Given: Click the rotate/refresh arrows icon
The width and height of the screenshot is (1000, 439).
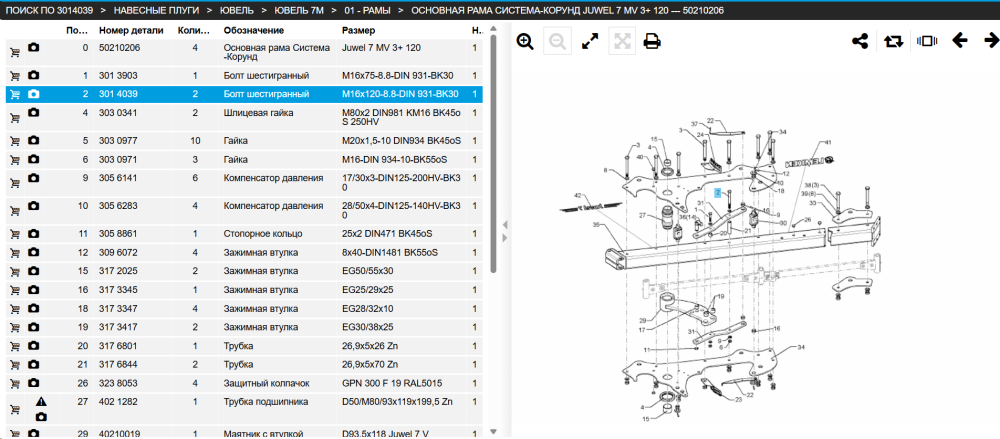Looking at the screenshot, I should [893, 41].
